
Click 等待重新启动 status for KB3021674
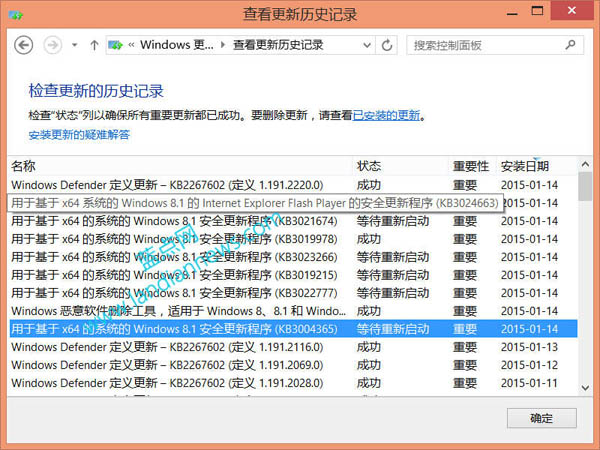click(393, 221)
